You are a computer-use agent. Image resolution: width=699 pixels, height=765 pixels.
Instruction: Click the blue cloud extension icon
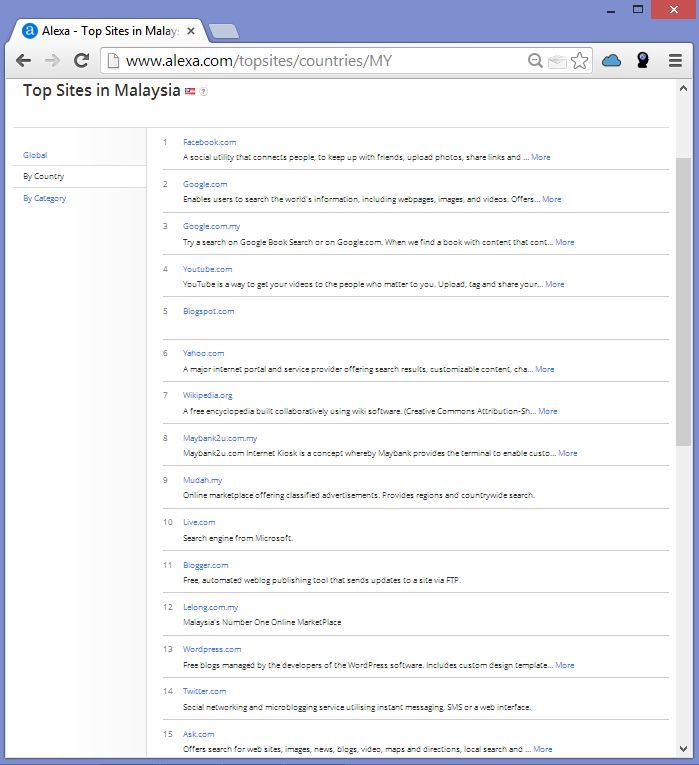pos(611,60)
